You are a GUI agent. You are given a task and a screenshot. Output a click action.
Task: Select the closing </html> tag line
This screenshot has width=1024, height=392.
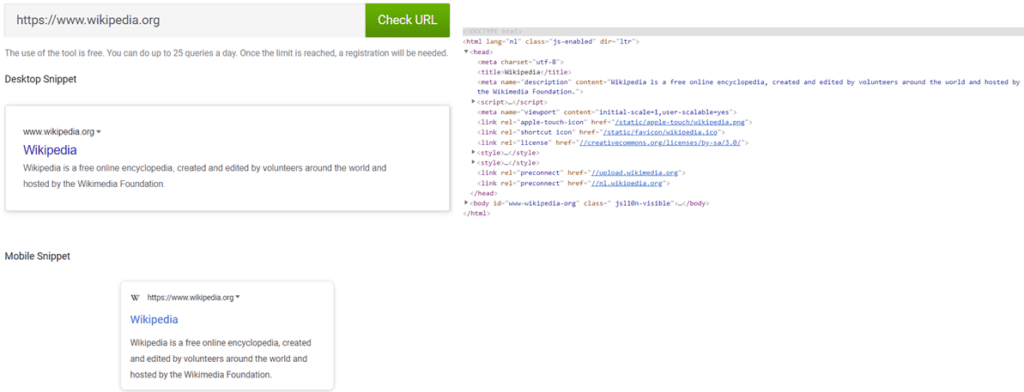click(476, 214)
